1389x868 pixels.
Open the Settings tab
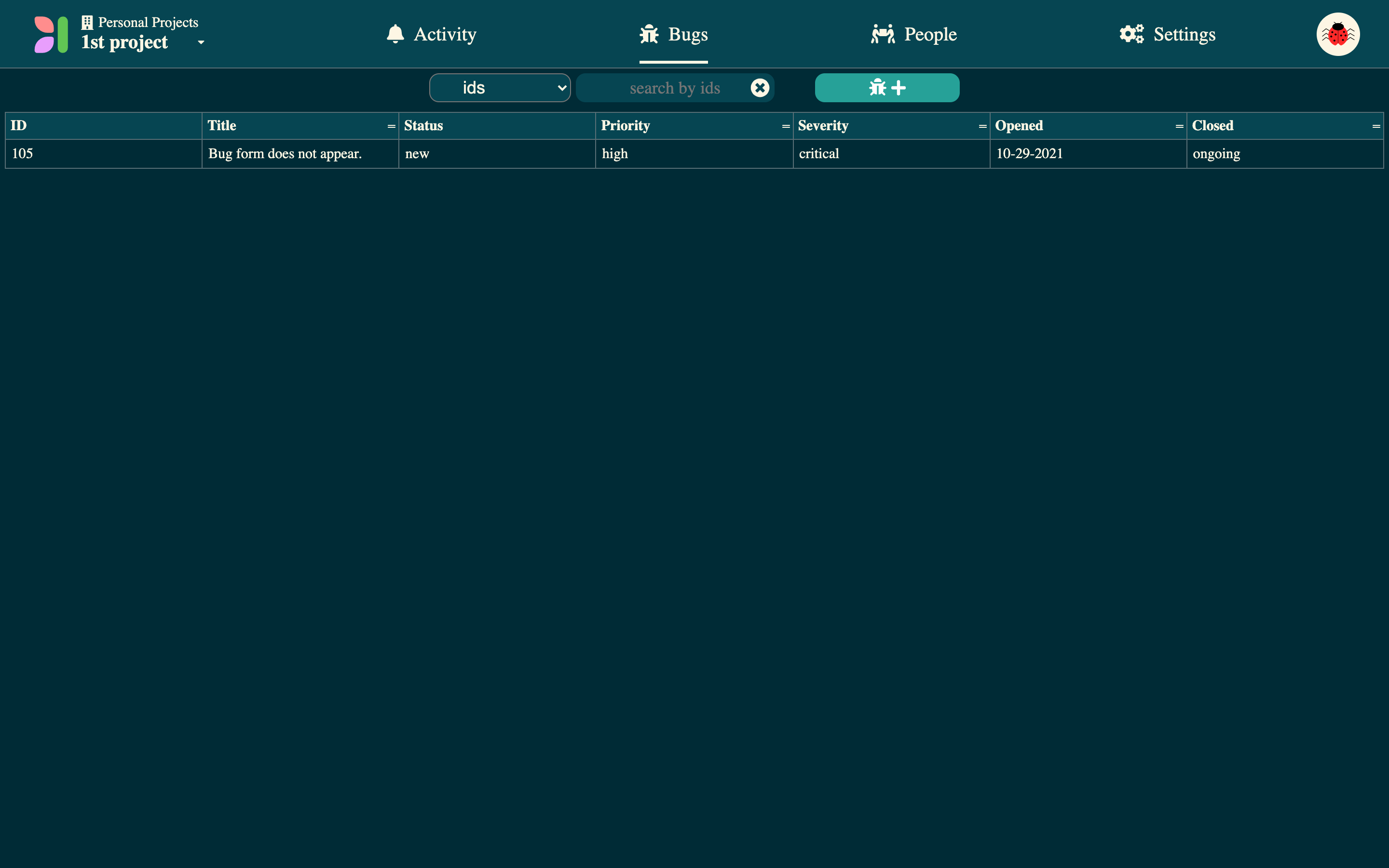pyautogui.click(x=1168, y=34)
